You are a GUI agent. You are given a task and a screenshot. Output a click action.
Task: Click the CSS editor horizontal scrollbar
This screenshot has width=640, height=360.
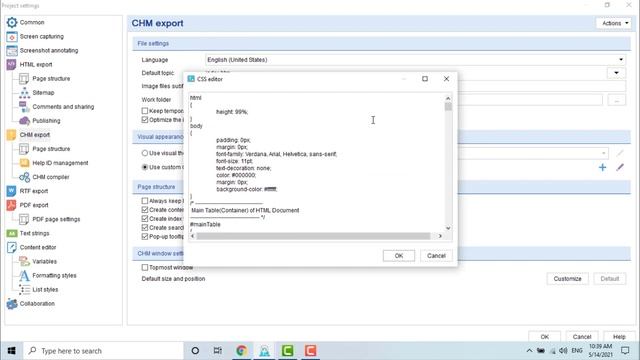313,236
